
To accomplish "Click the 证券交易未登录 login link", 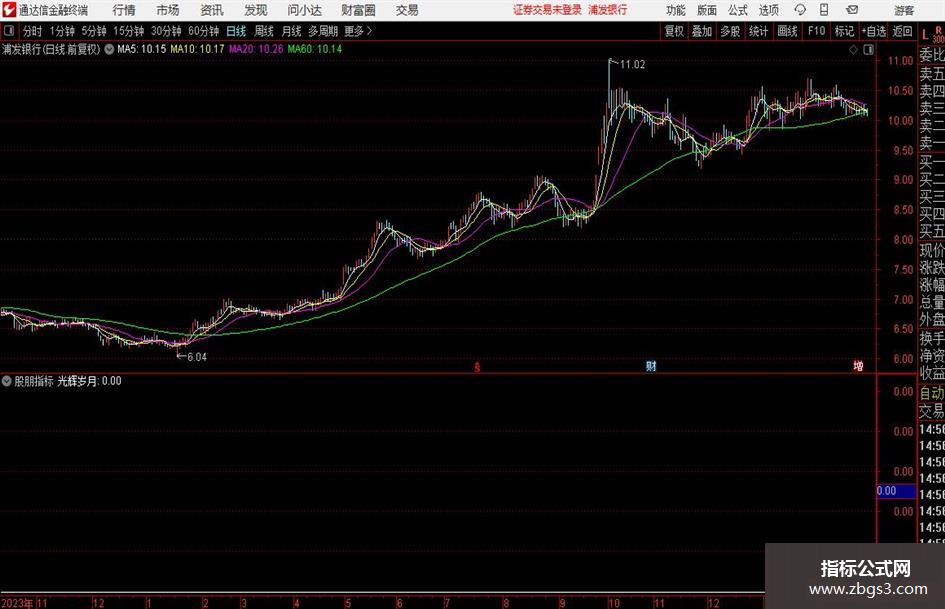I will click(x=547, y=10).
